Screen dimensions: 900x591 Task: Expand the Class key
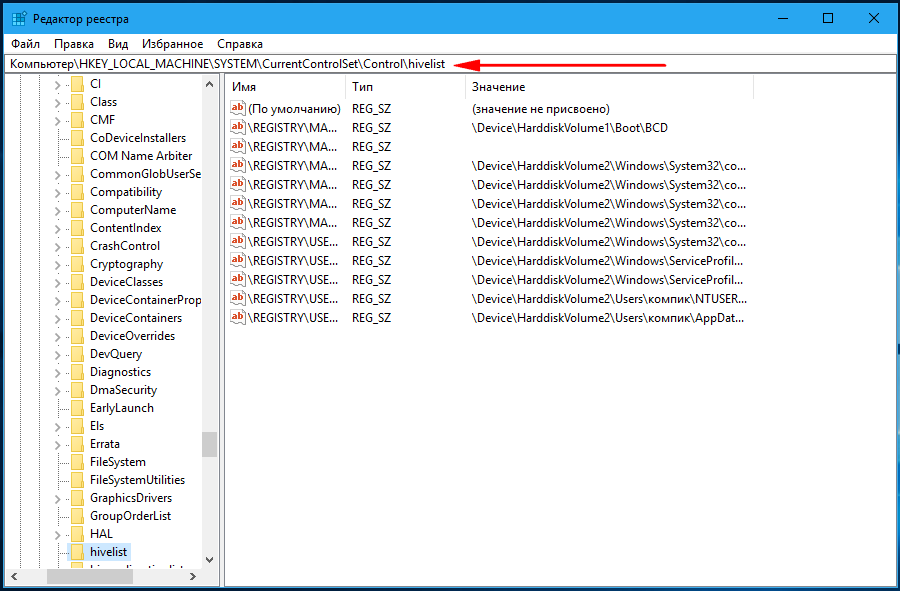(x=57, y=103)
